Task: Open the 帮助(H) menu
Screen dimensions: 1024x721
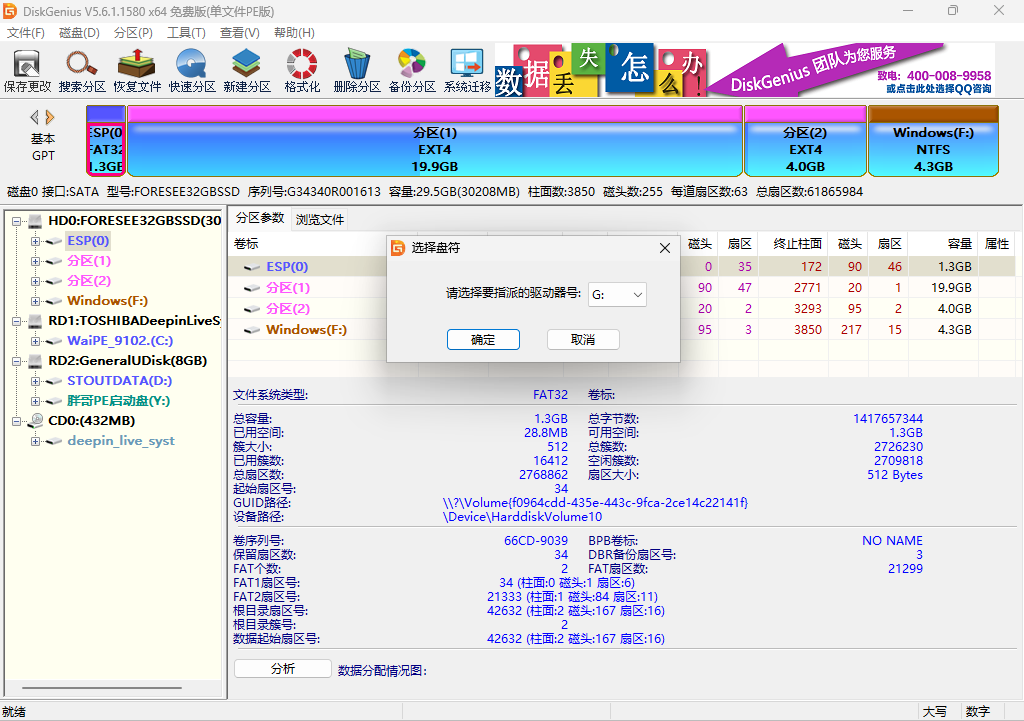Action: click(x=294, y=33)
